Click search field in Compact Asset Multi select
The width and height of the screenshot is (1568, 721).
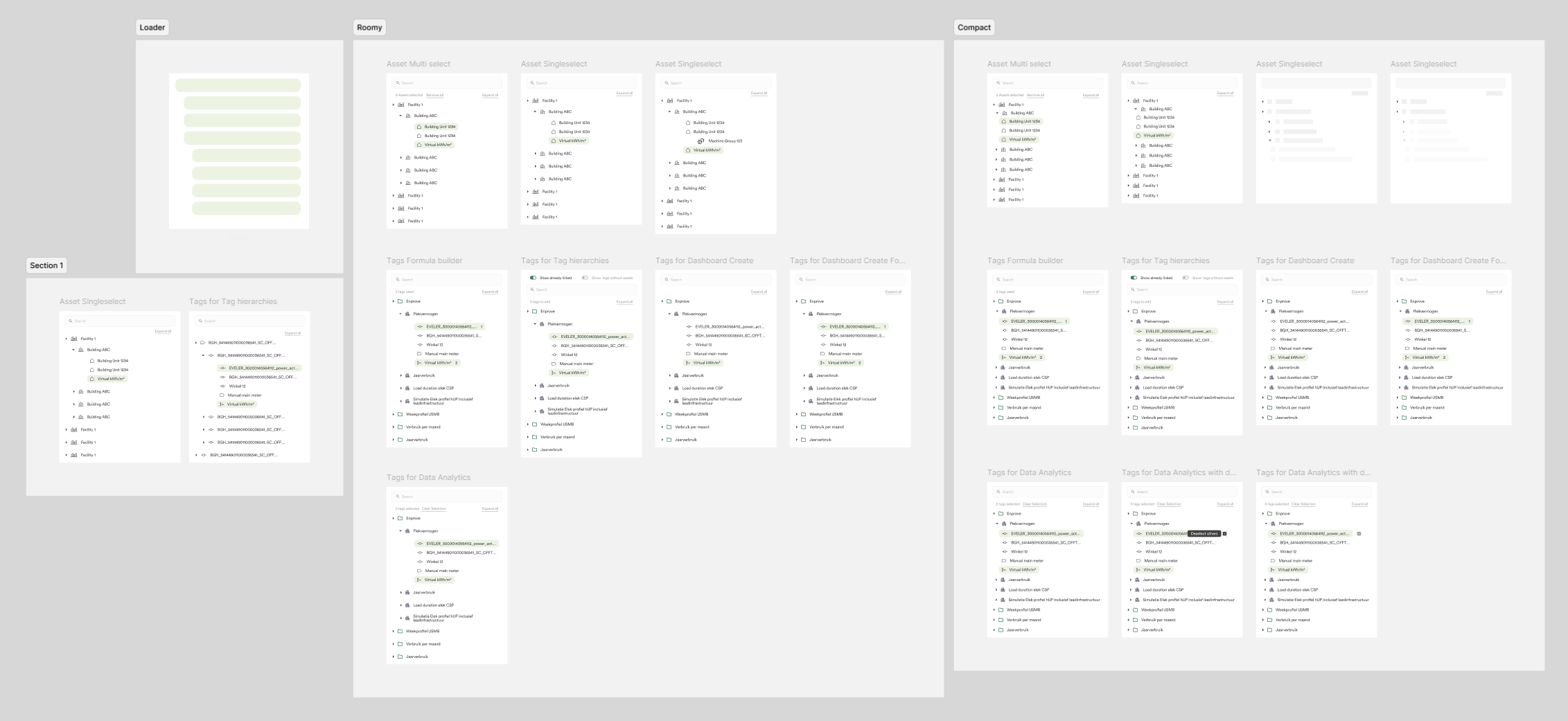click(x=1048, y=83)
